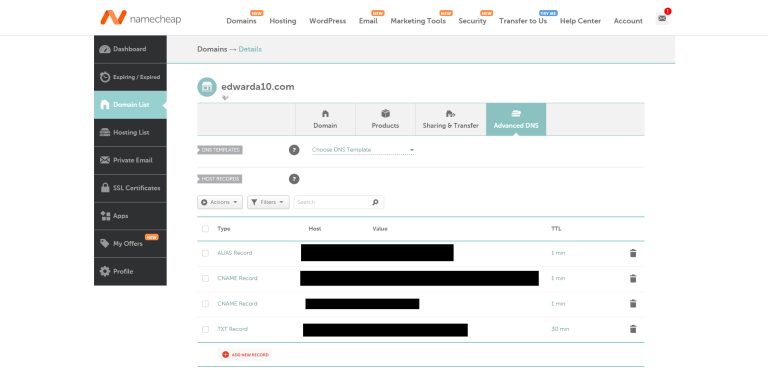Viewport: 768px width, 370px height.
Task: Click the Hosting List server icon
Action: coord(105,132)
